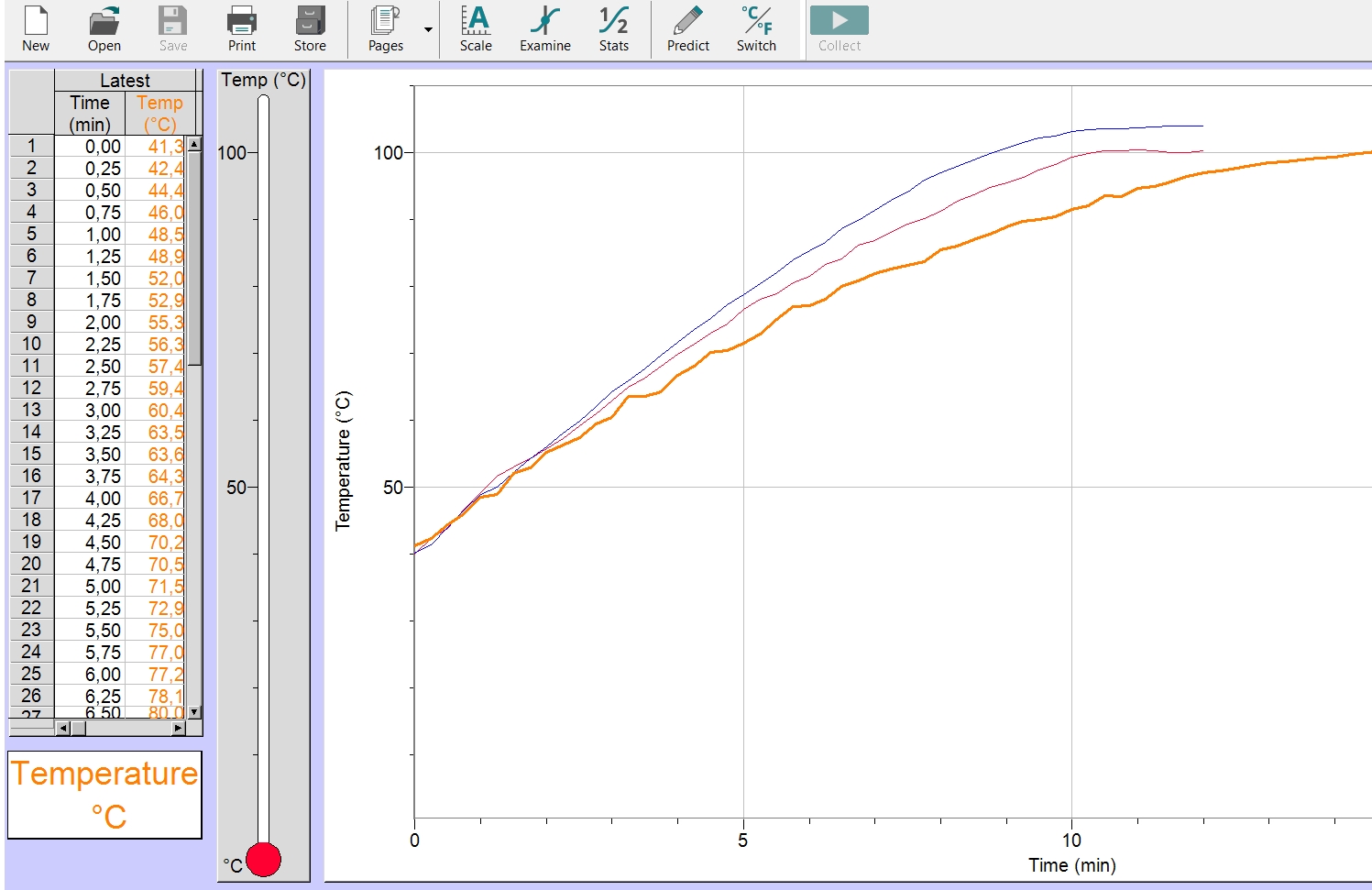Image resolution: width=1372 pixels, height=890 pixels.
Task: Open the Pages tool
Action: pyautogui.click(x=386, y=28)
